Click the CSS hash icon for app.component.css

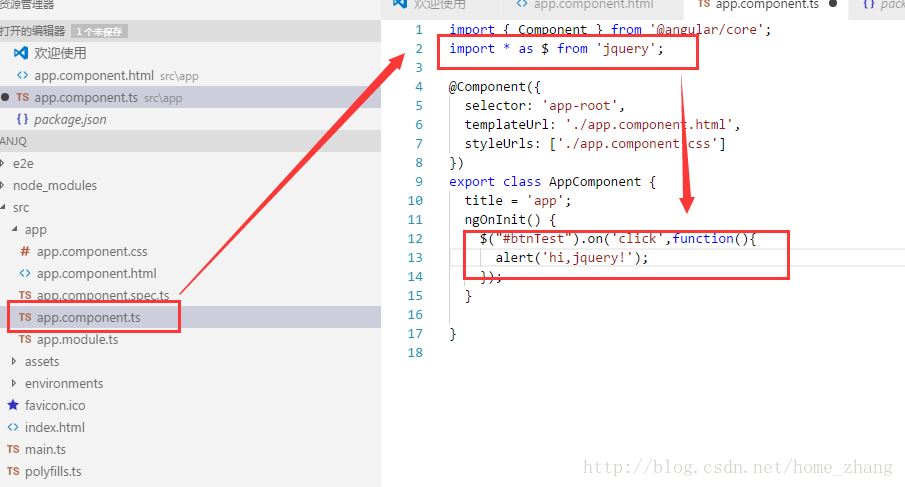pos(25,251)
